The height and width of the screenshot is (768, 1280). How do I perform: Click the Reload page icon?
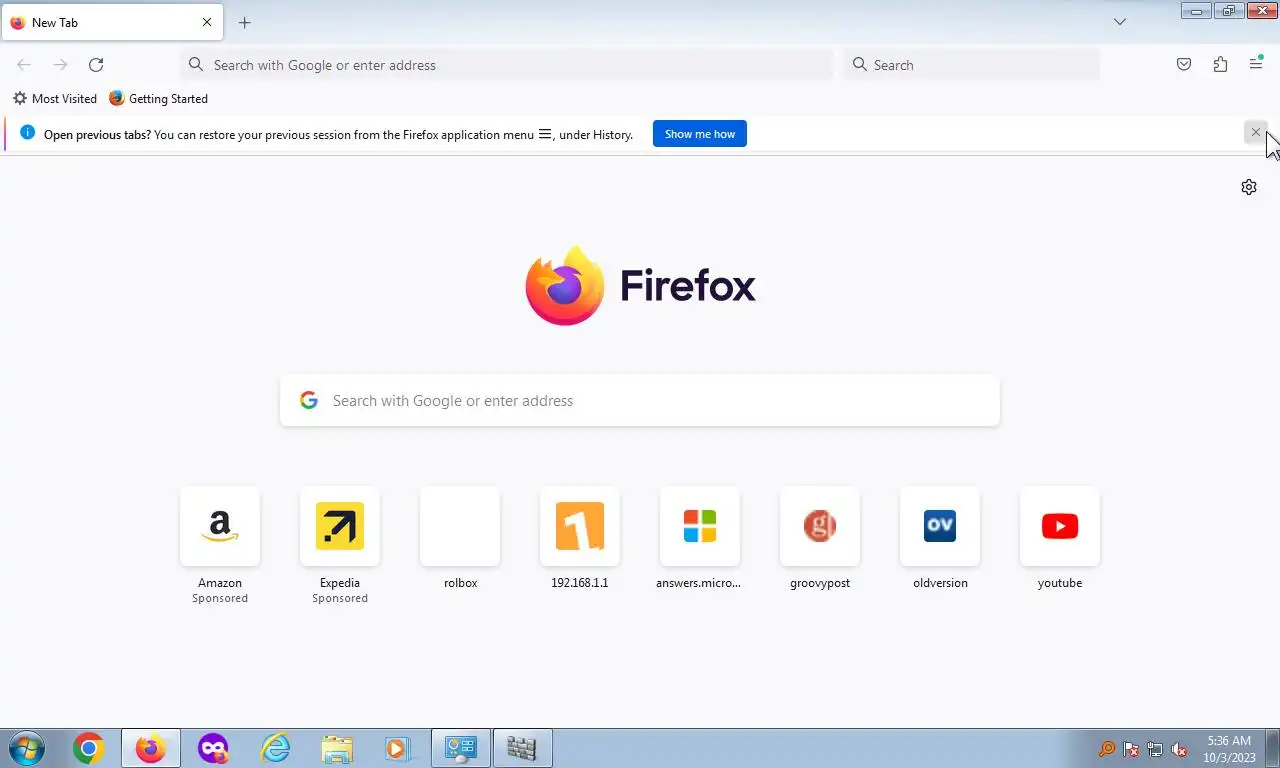pos(96,65)
